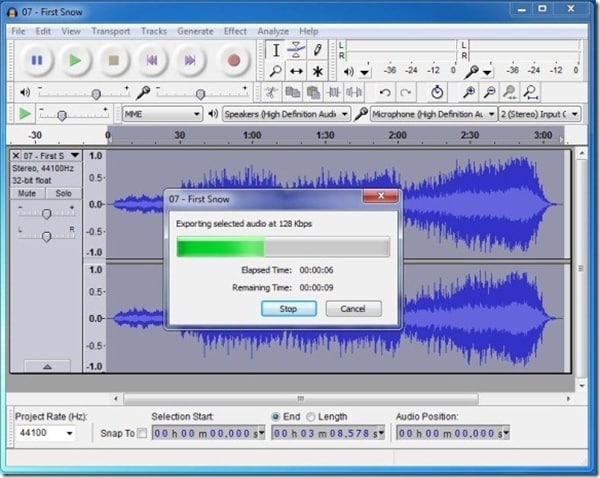
Task: Select the End radio button
Action: 275,417
